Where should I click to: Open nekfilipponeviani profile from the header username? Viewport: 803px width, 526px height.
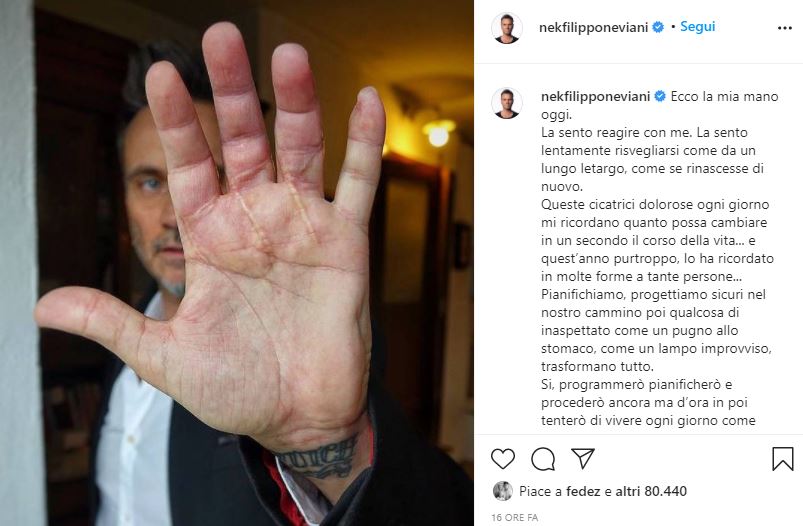pyautogui.click(x=594, y=28)
